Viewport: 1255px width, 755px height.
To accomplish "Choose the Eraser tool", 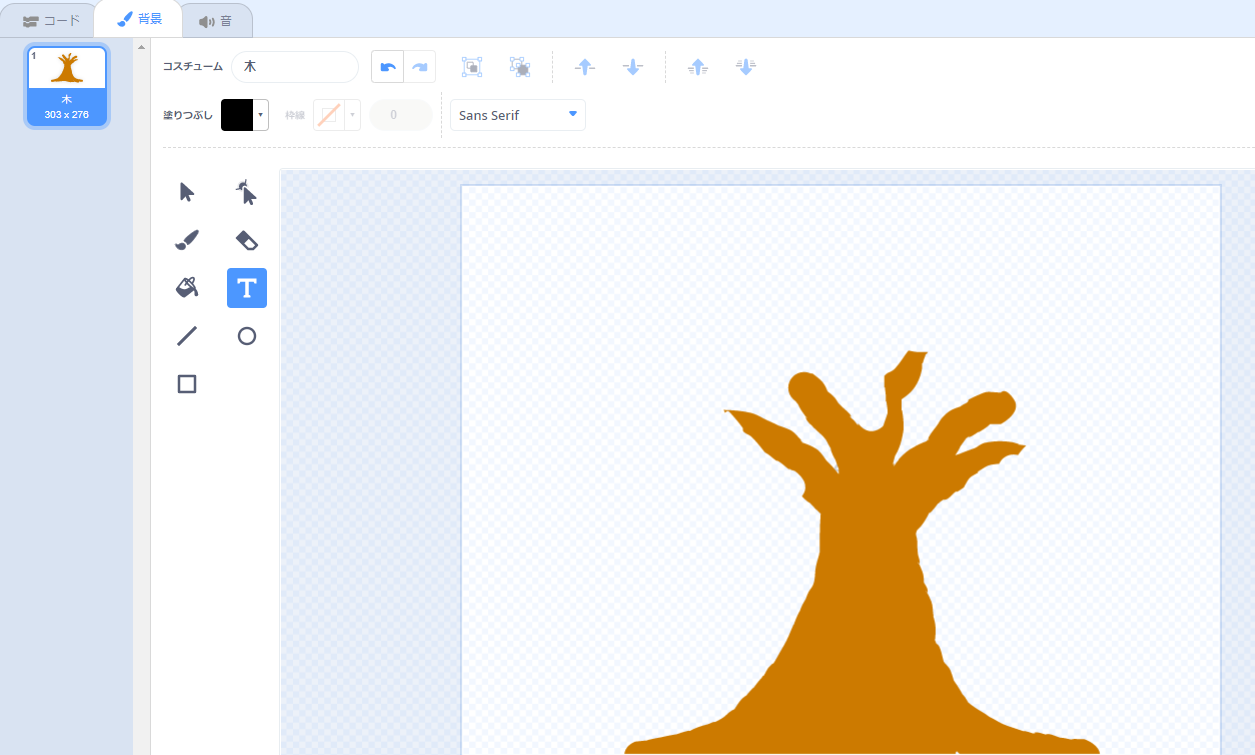I will coord(246,240).
